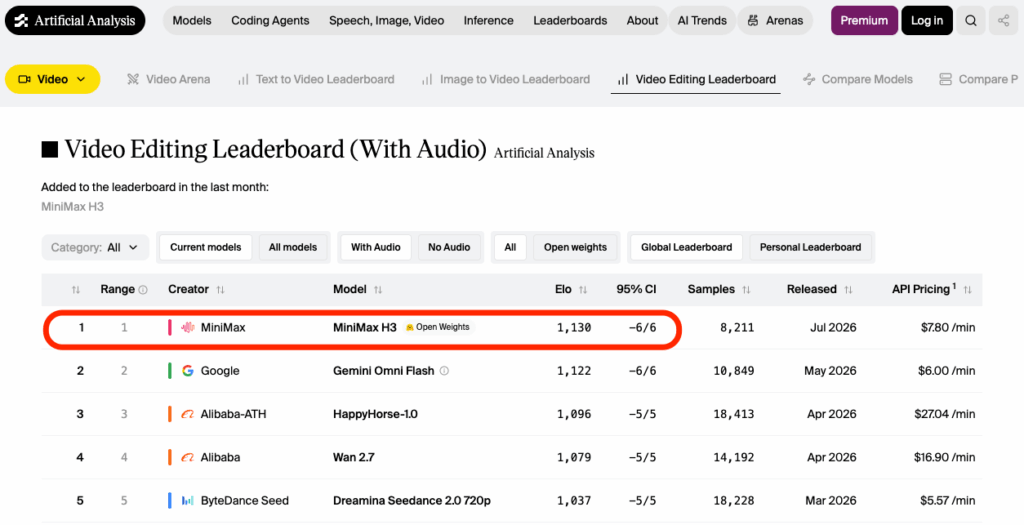The width and height of the screenshot is (1024, 525).
Task: Sort table by Samples column arrows
Action: pos(746,289)
